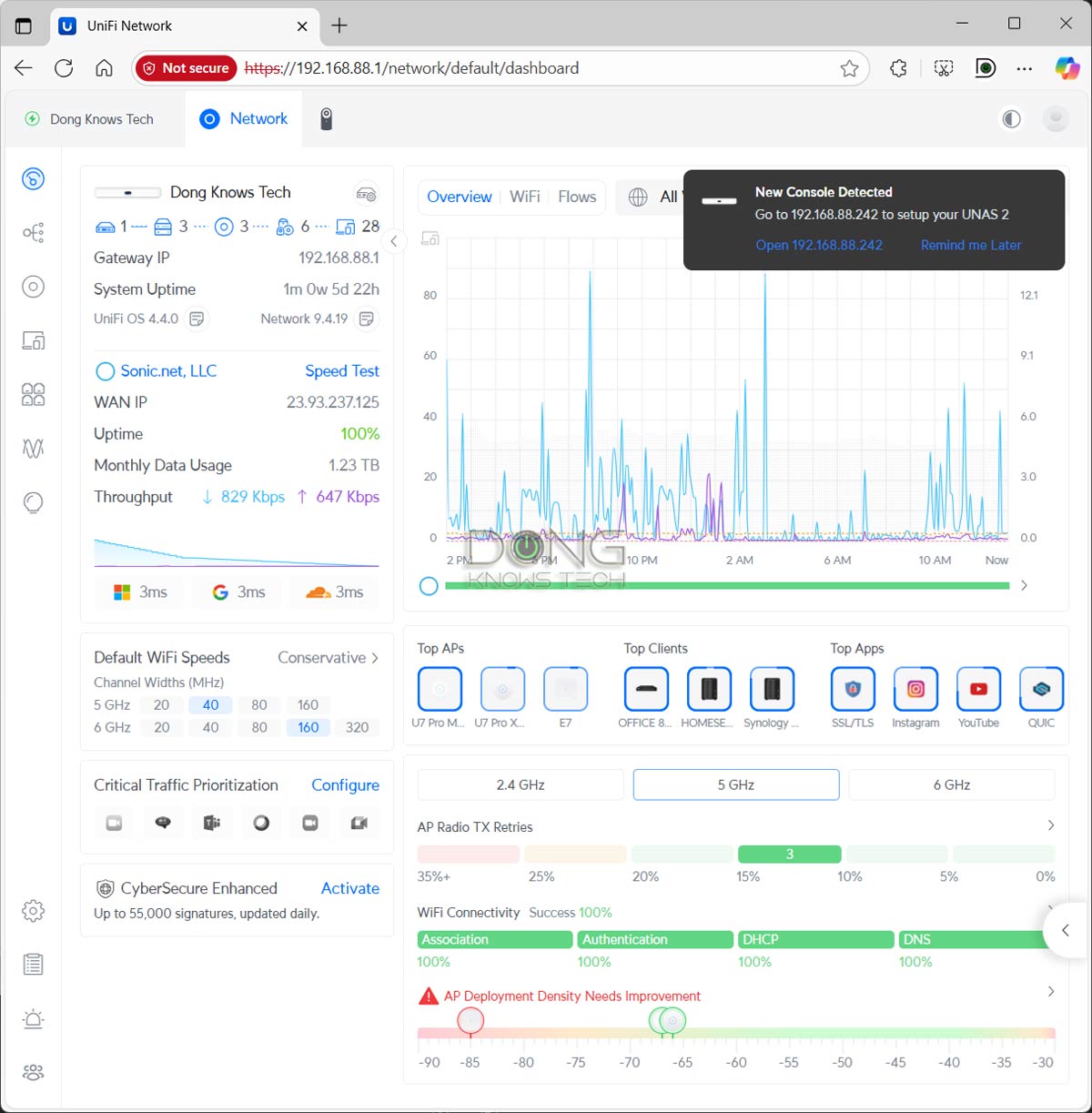This screenshot has height=1113, width=1092.
Task: Open the Insights sidebar icon
Action: (33, 502)
